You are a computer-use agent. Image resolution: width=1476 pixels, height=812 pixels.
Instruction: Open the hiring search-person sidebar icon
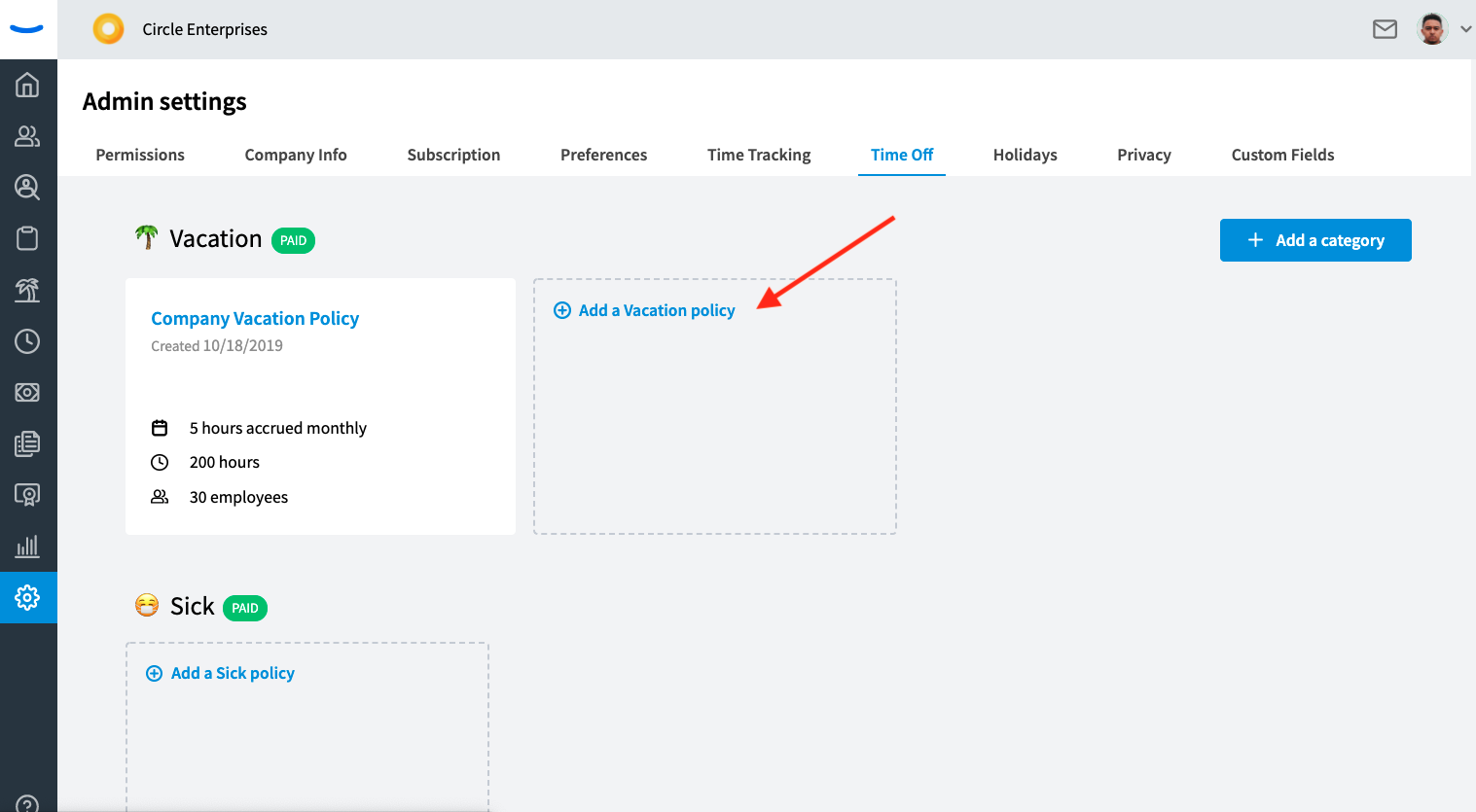tap(27, 187)
